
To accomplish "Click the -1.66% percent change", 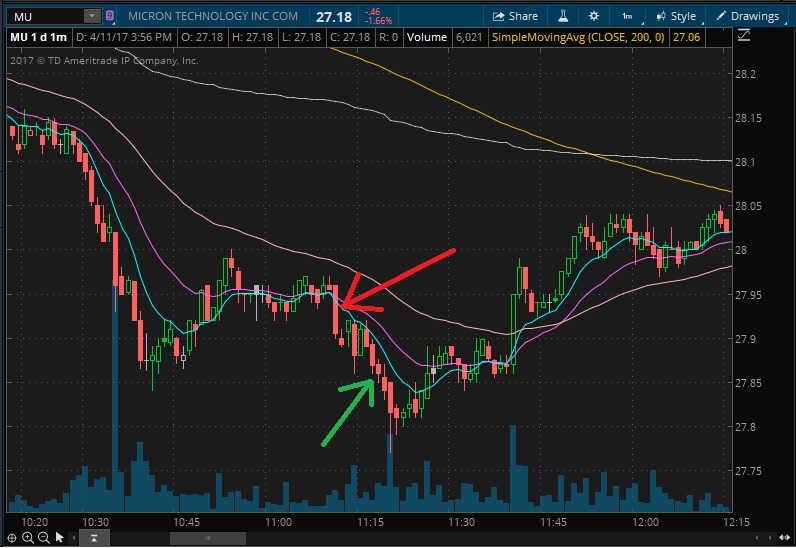I will [x=378, y=21].
